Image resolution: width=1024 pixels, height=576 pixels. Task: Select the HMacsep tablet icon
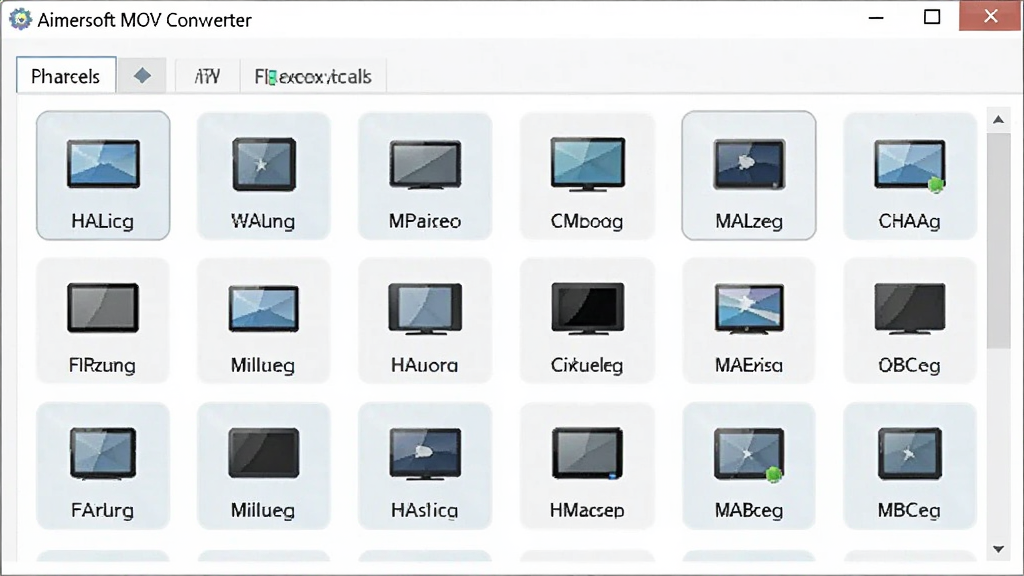[x=587, y=466]
